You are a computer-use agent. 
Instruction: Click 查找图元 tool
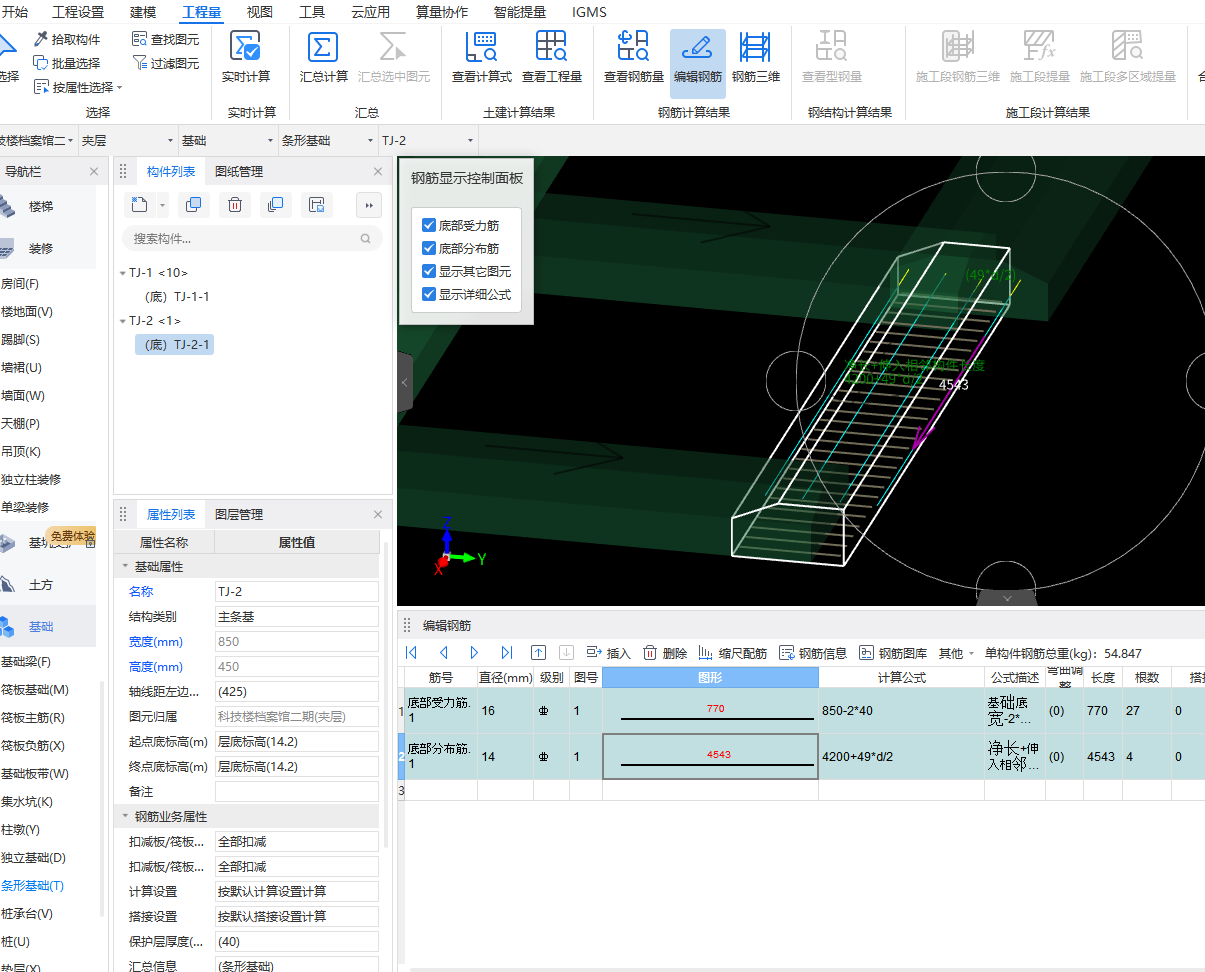point(165,39)
